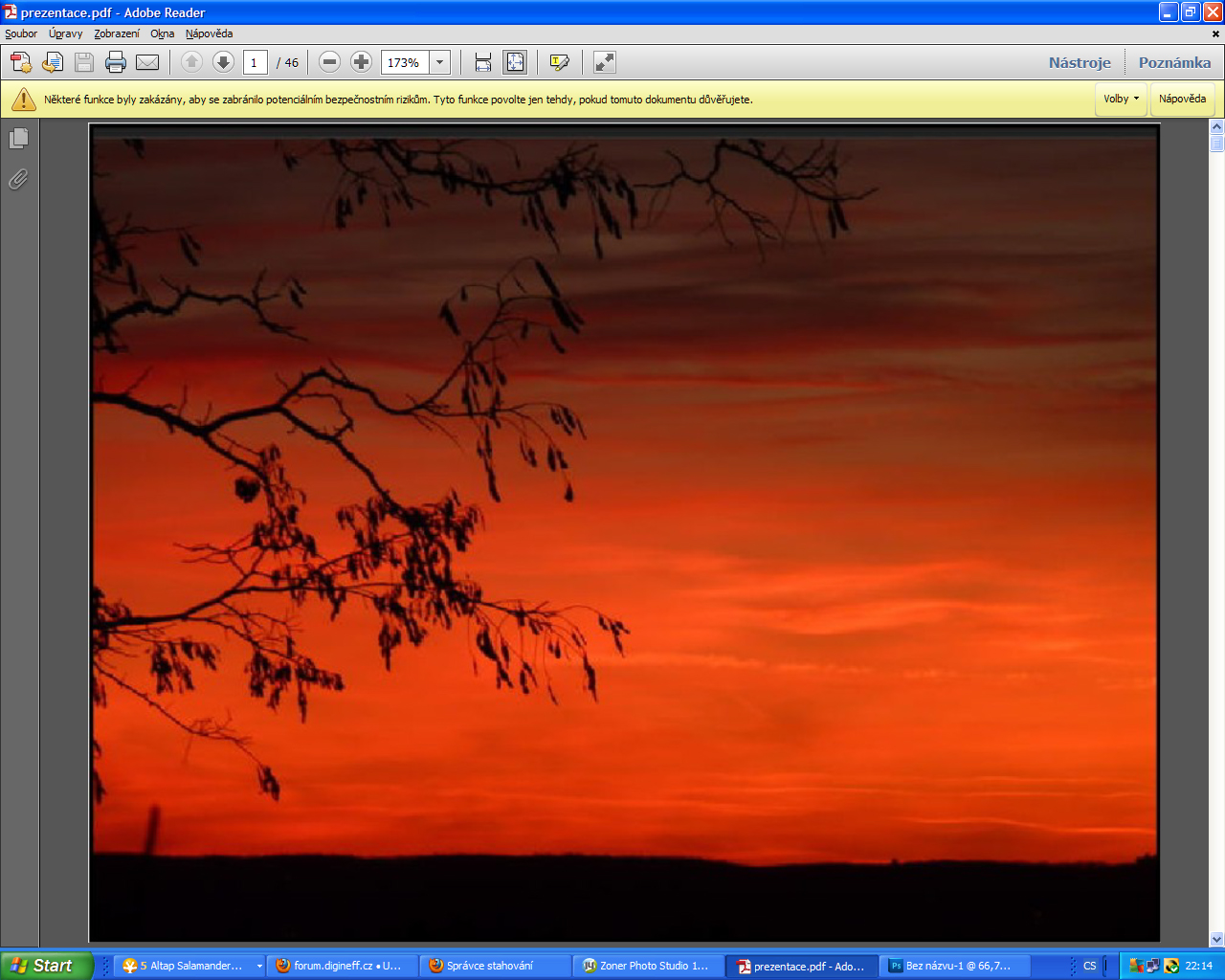Toggle fit to window width scrolling
1225x980 pixels.
tap(483, 63)
